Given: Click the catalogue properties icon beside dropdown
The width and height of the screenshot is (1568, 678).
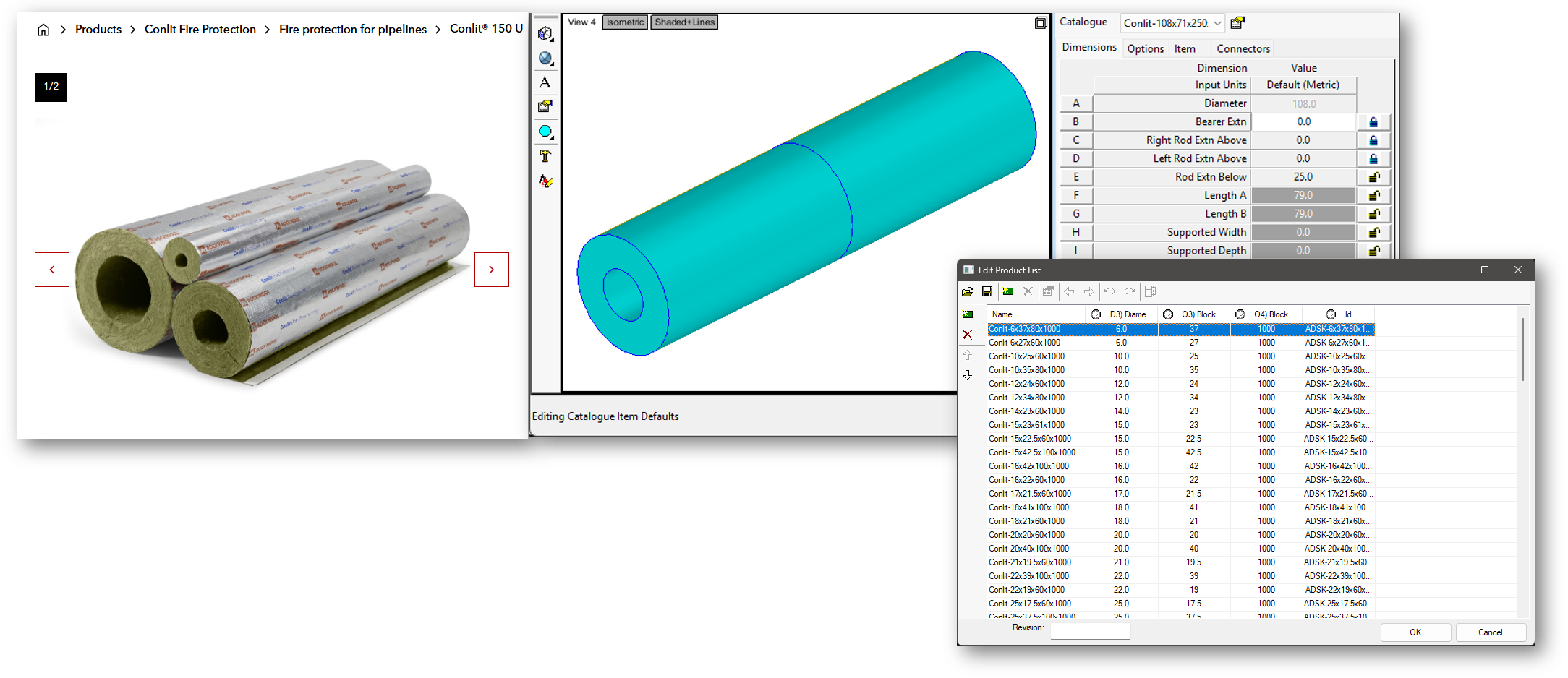Looking at the screenshot, I should [x=1237, y=23].
